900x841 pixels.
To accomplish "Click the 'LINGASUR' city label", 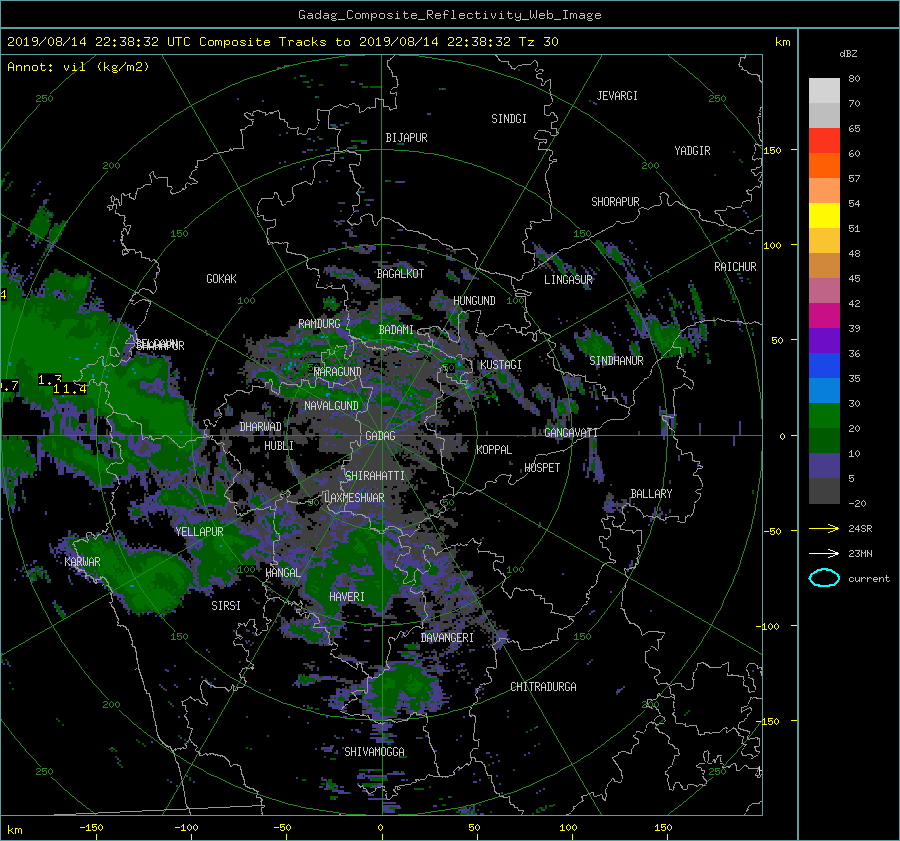I will (x=568, y=280).
